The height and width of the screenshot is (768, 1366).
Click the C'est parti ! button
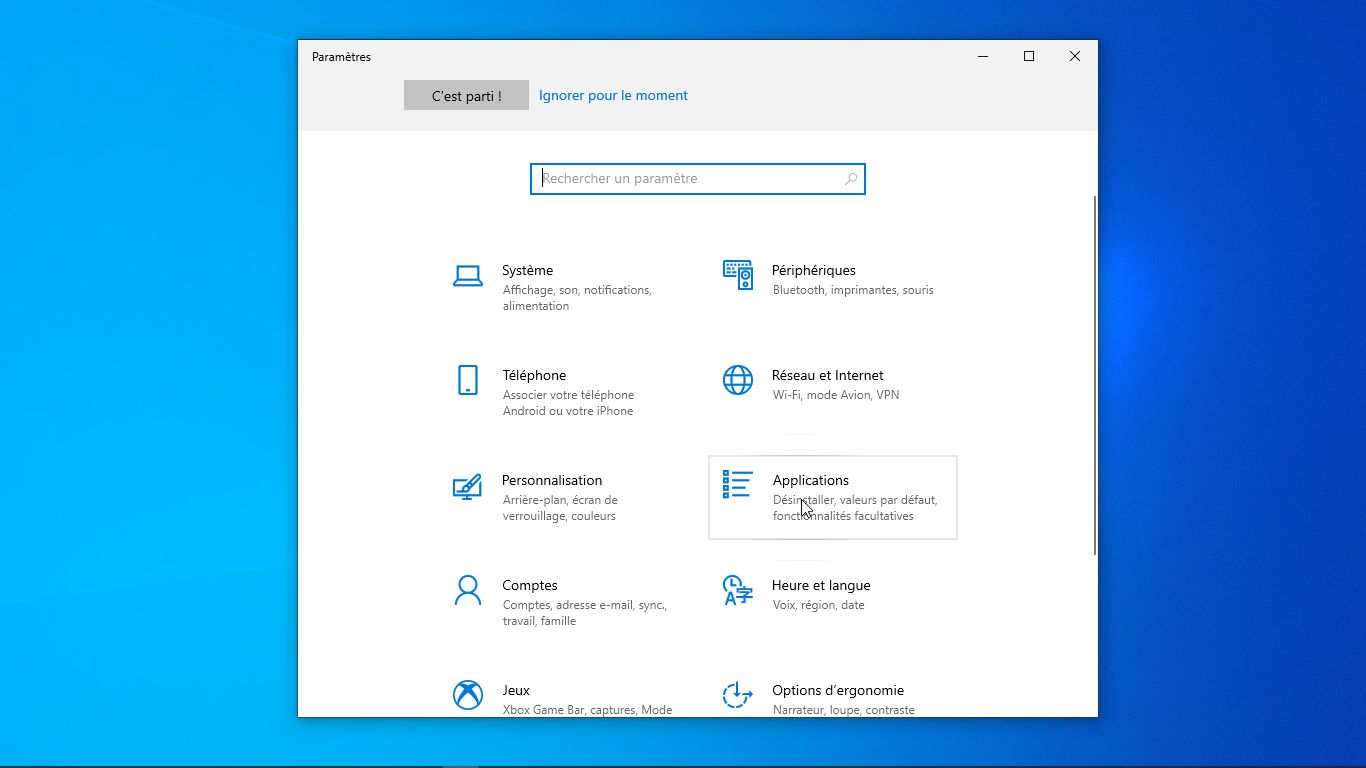(x=466, y=95)
